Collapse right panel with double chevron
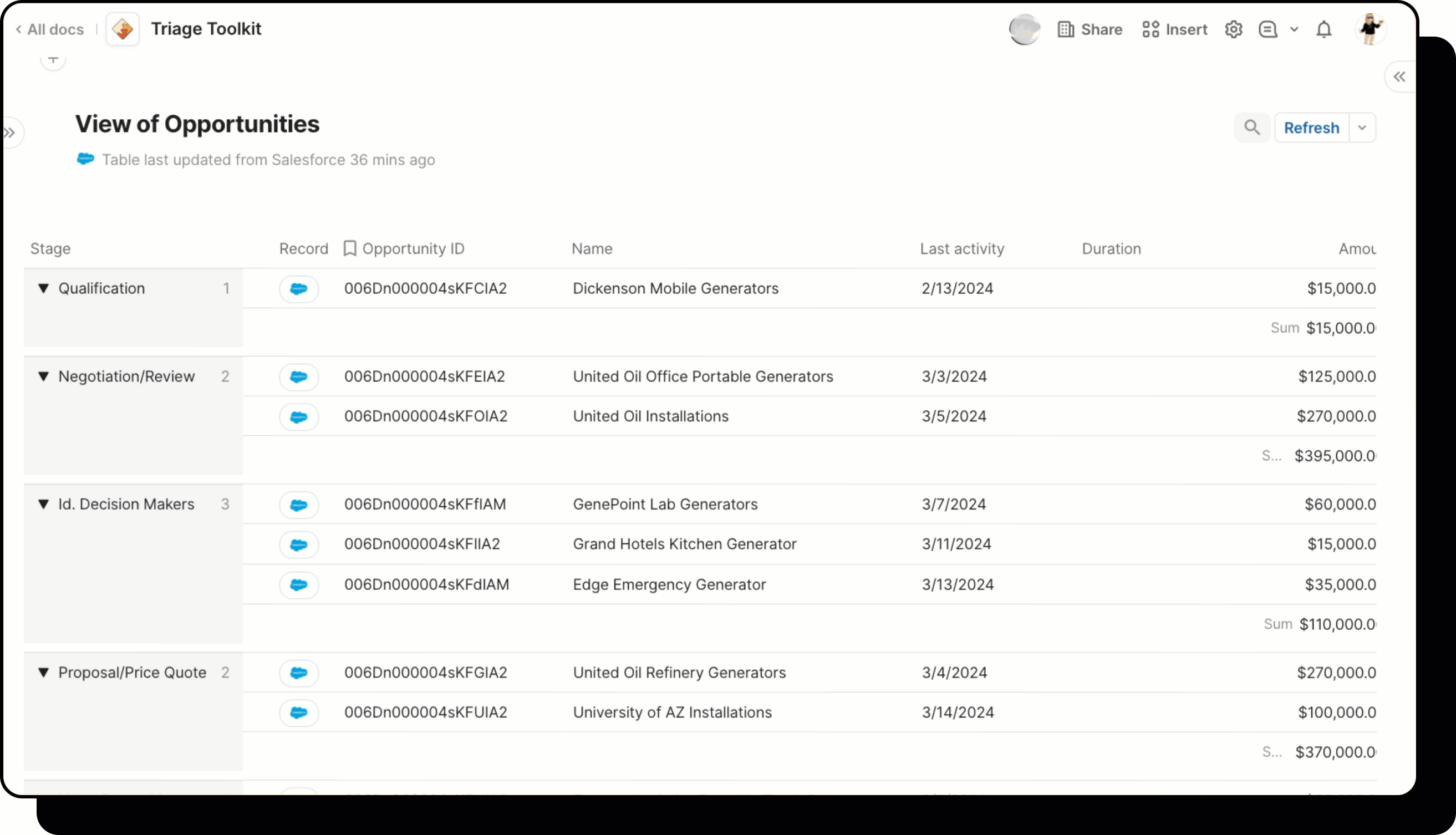This screenshot has width=1456, height=835. coord(1400,77)
